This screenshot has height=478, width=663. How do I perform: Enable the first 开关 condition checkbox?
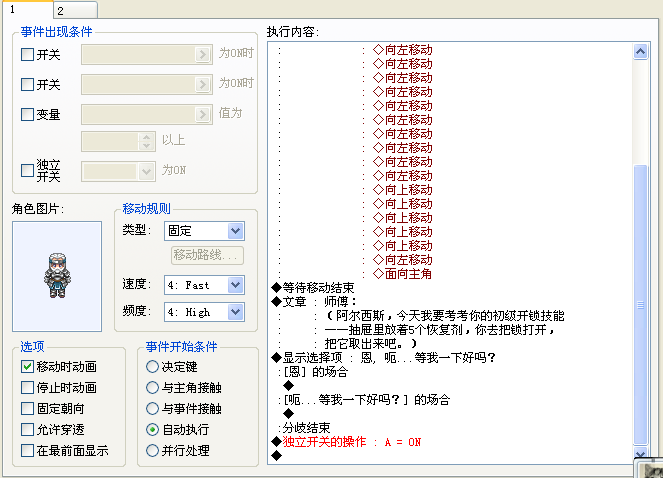coord(27,55)
